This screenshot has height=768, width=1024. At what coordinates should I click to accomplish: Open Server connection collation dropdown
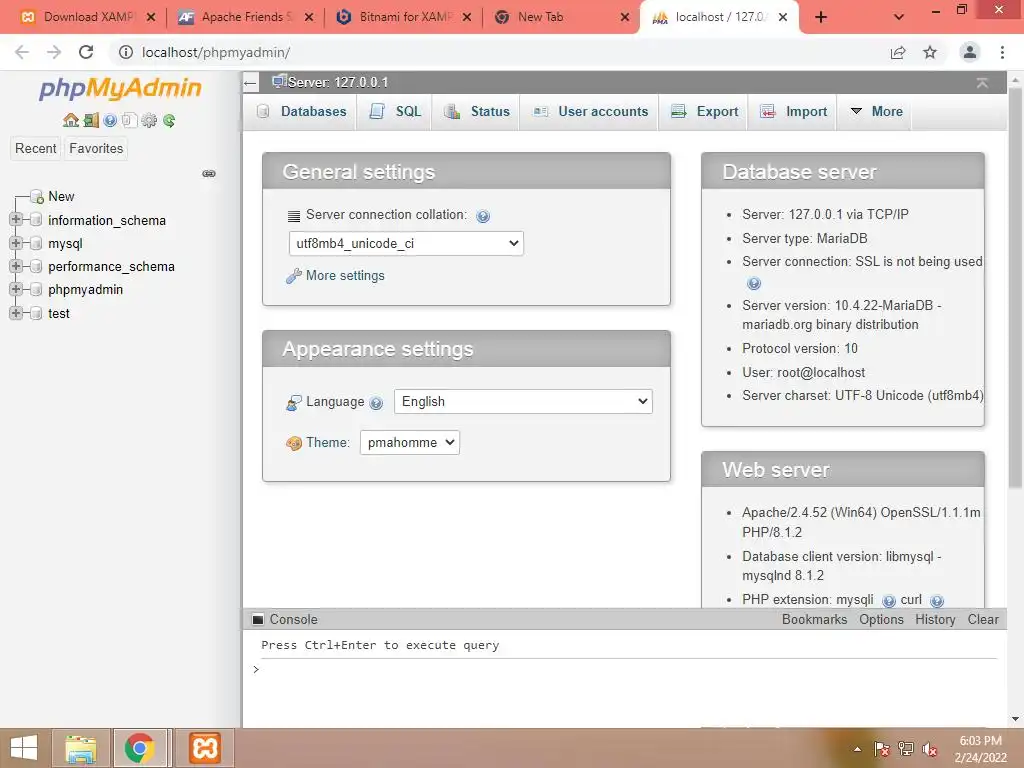point(406,244)
